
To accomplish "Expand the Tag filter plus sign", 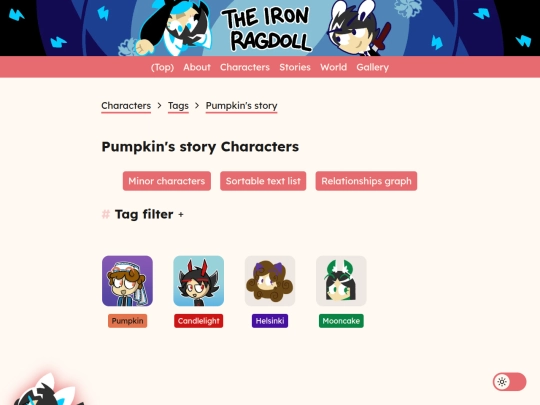I will [x=181, y=215].
